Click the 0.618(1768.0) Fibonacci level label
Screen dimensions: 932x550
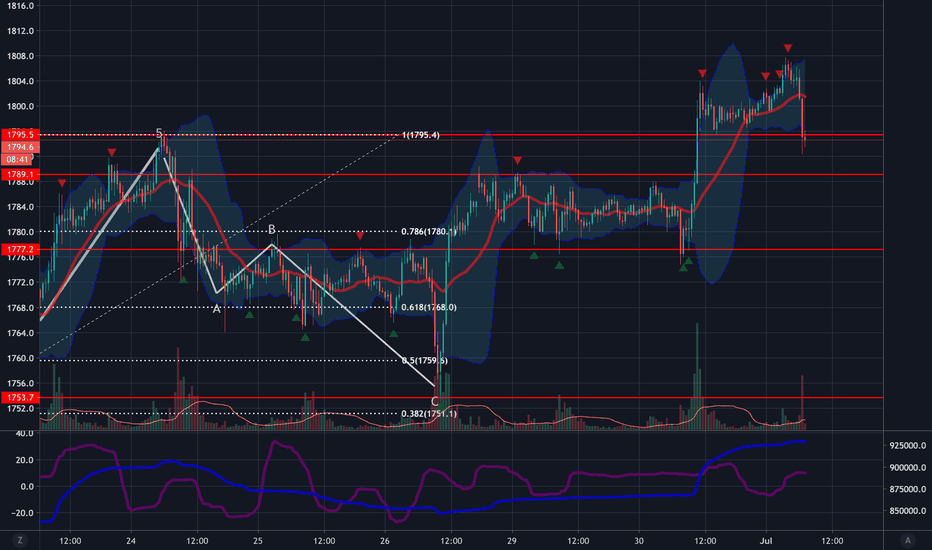point(429,307)
